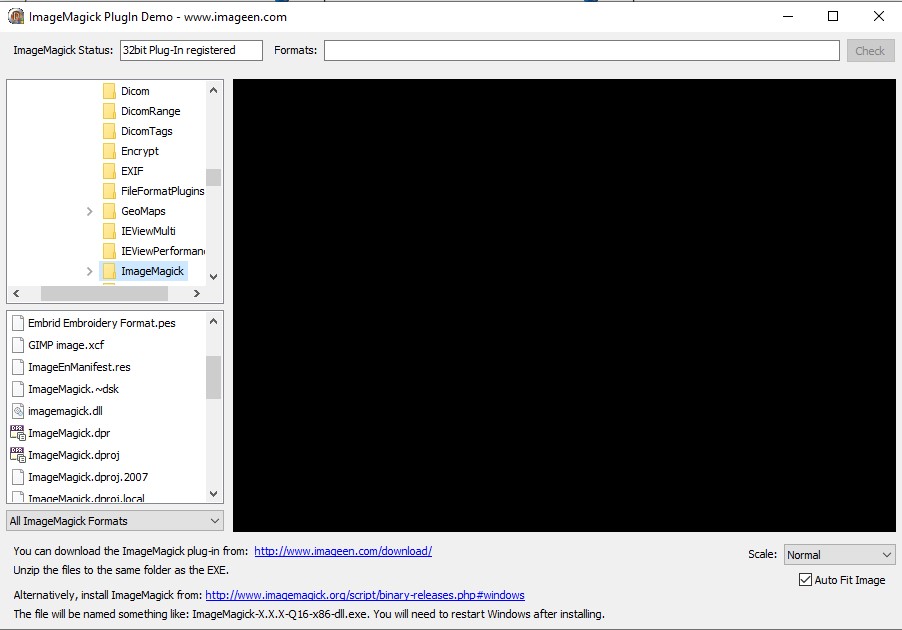Maximize the ImageMagick PlugIn Demo window
Viewport: 902px width, 630px height.
(833, 16)
